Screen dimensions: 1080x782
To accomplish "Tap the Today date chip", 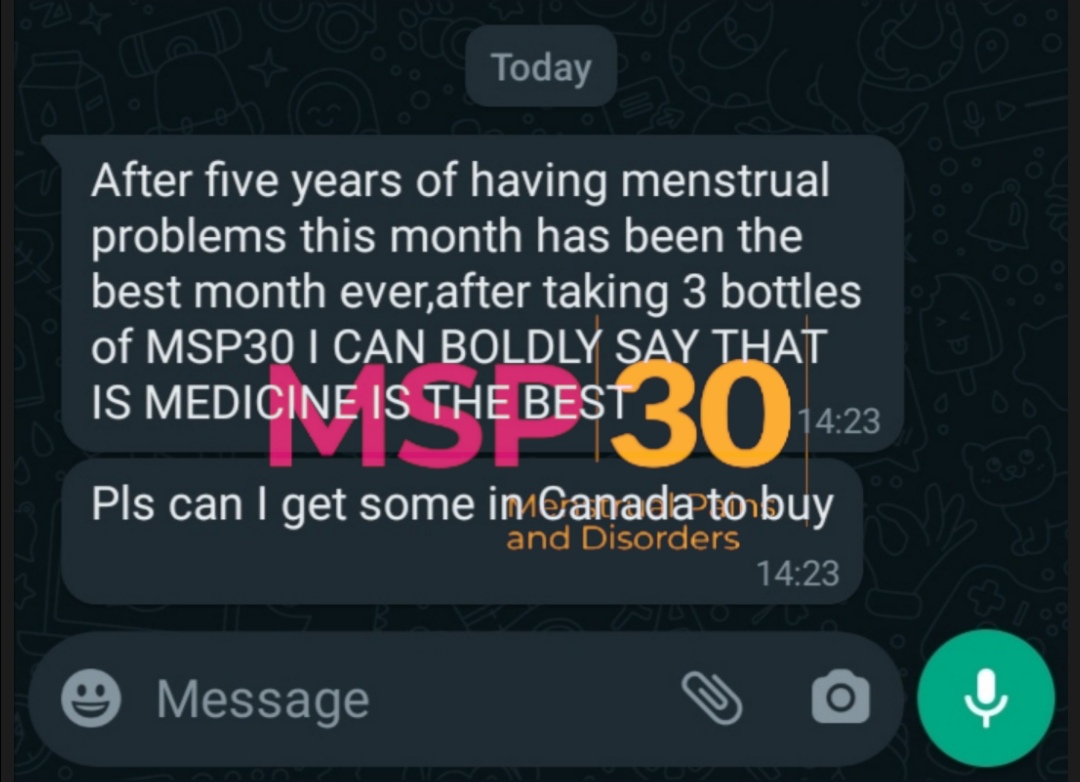I will [541, 67].
